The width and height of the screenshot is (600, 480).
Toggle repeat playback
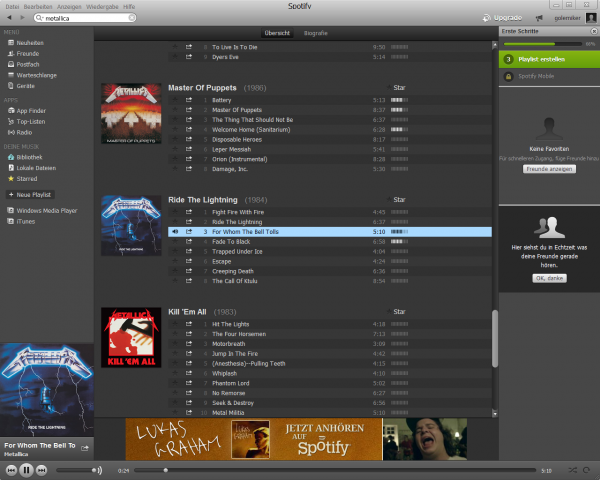tap(587, 470)
